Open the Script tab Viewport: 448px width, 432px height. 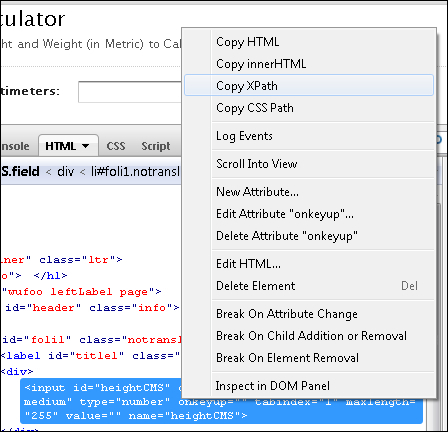(156, 146)
